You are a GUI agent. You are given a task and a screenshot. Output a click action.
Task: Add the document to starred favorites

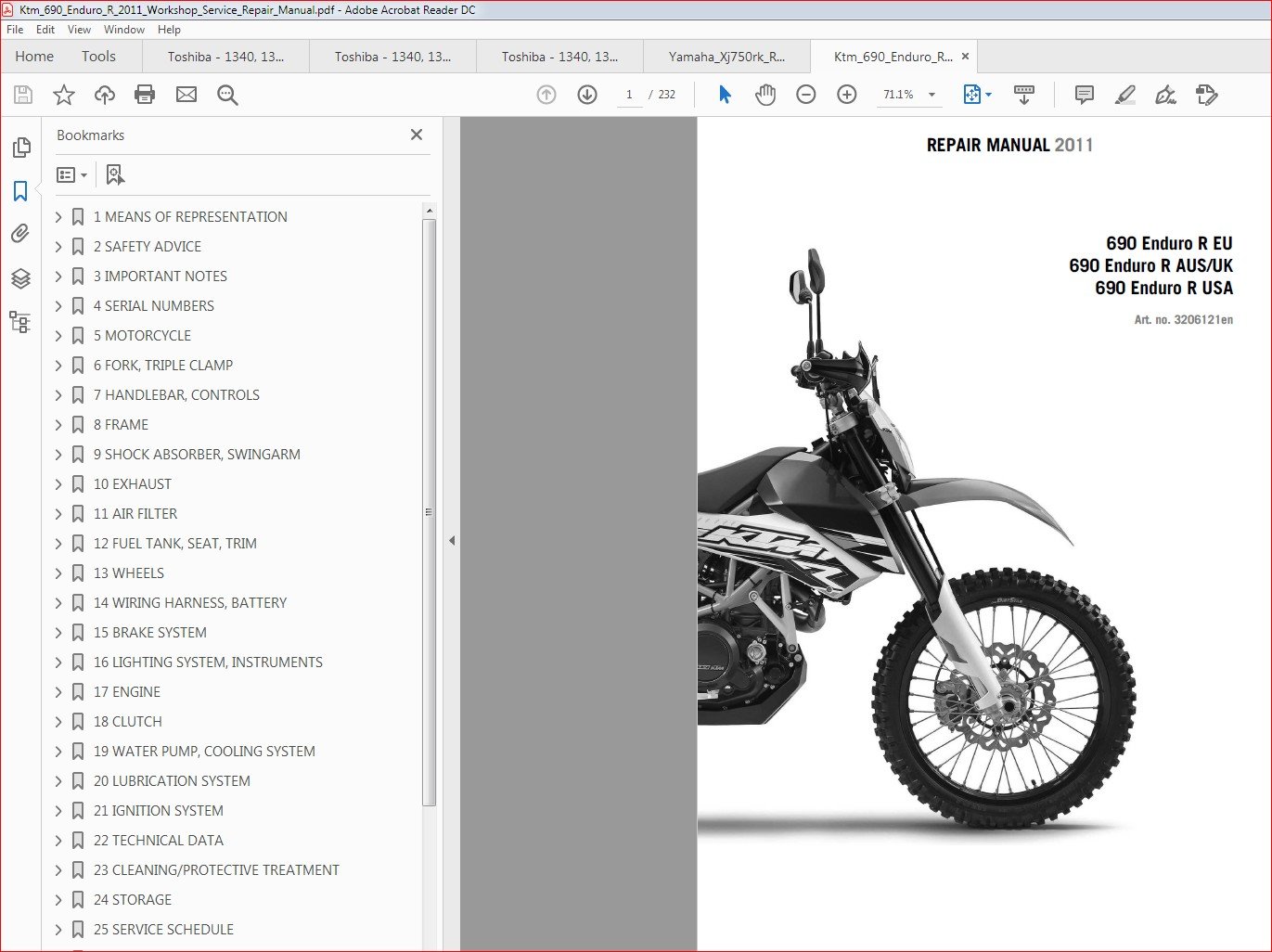coord(64,95)
